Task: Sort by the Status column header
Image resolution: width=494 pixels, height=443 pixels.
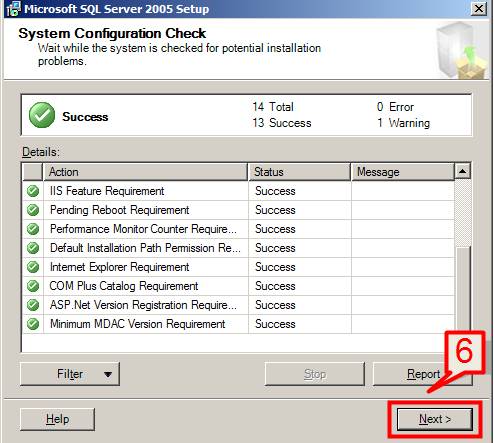Action: coord(299,172)
